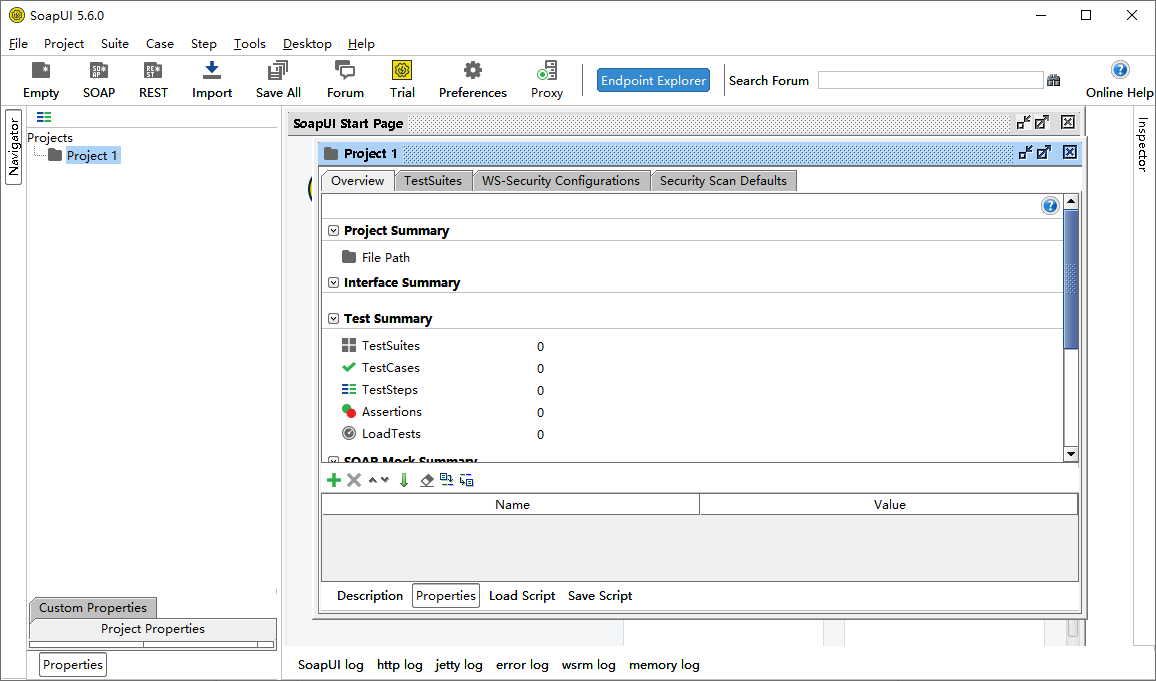
Task: Open the Proxy settings icon
Action: pos(547,80)
